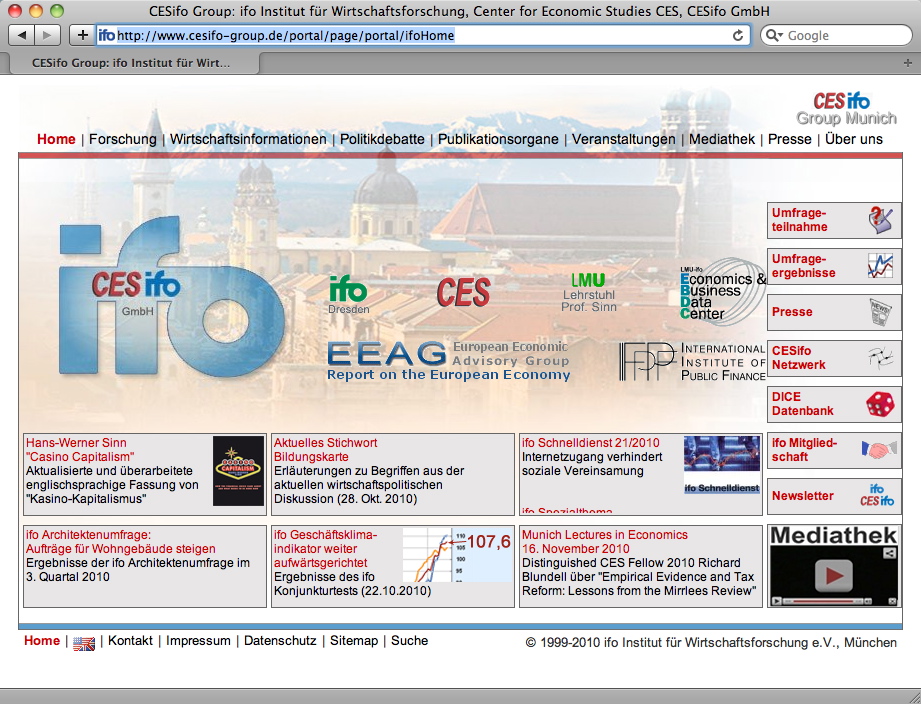Click the Umfrageteilnahme sidebar label
The width and height of the screenshot is (921, 704).
(800, 220)
